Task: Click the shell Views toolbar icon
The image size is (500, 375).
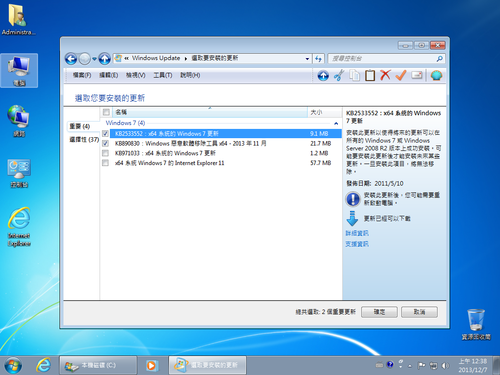Action: (436, 75)
